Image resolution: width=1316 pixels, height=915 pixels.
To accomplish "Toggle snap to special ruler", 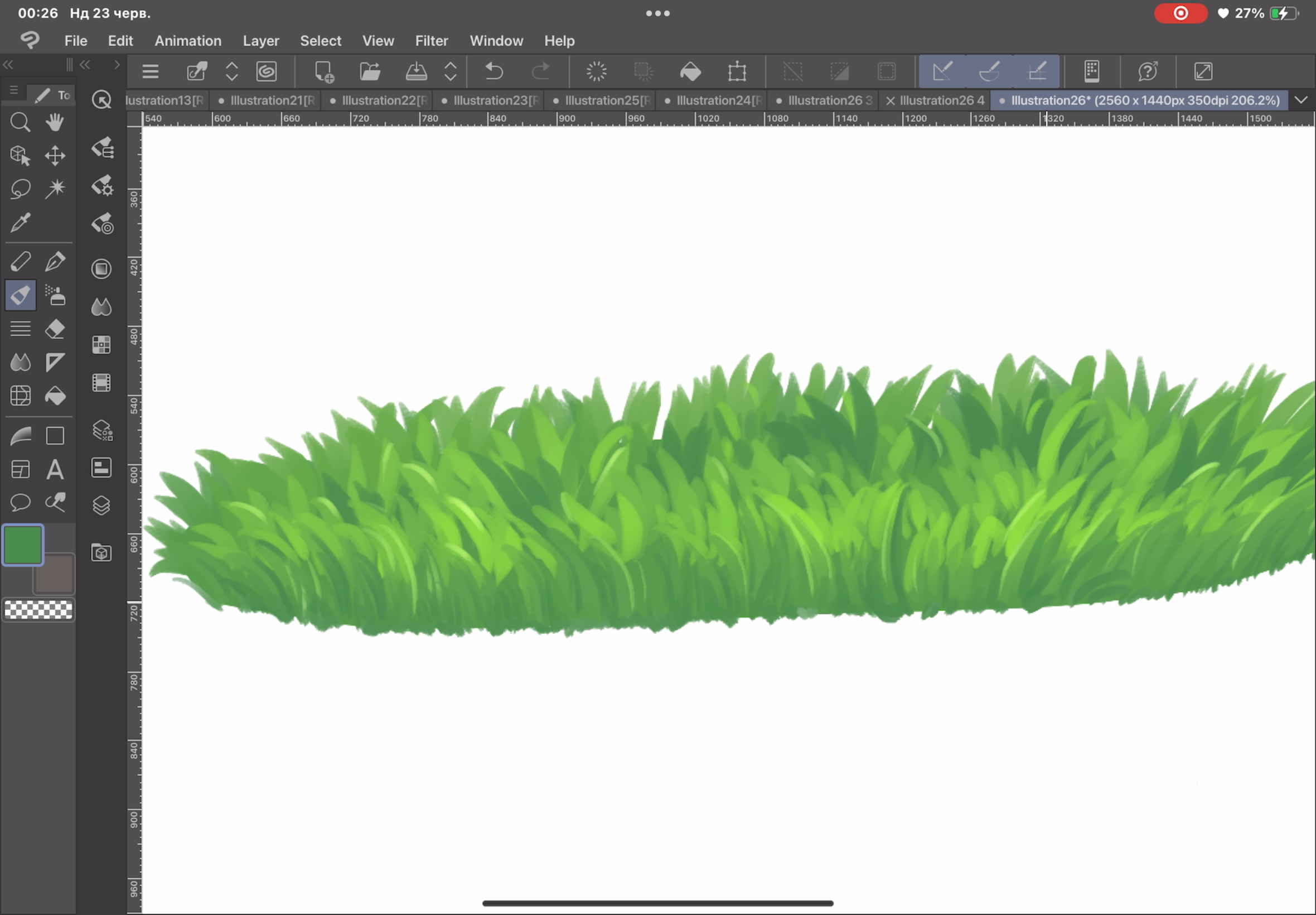I will 989,71.
